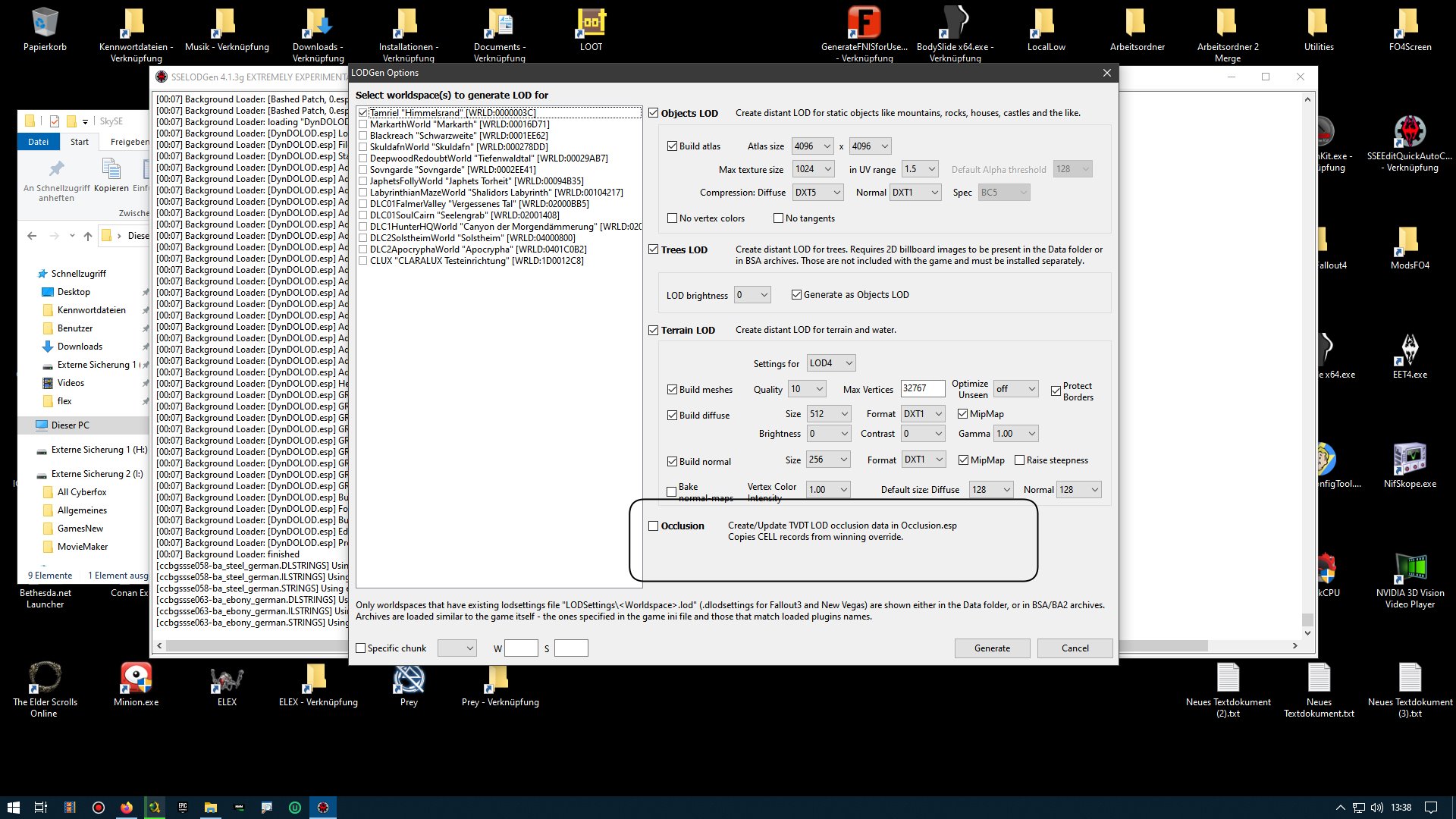Uncheck the Trees LOD checkbox
Screen dimensions: 1456x819
click(x=654, y=249)
